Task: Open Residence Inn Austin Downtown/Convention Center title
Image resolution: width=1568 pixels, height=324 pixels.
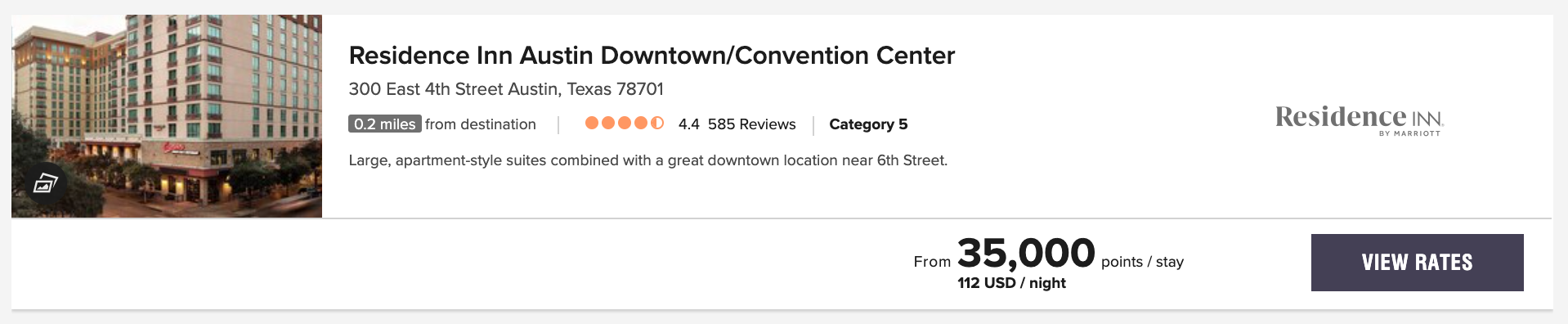Action: [652, 56]
